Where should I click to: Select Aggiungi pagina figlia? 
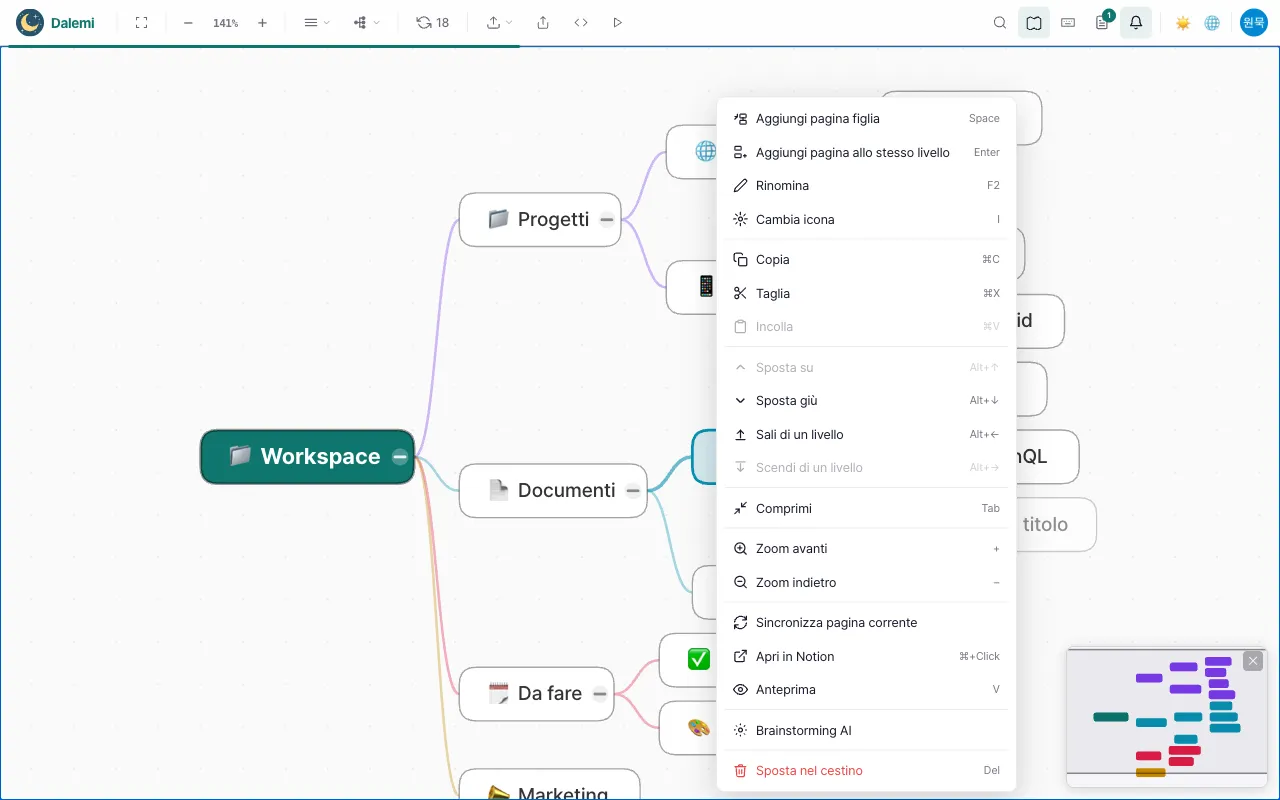point(866,118)
